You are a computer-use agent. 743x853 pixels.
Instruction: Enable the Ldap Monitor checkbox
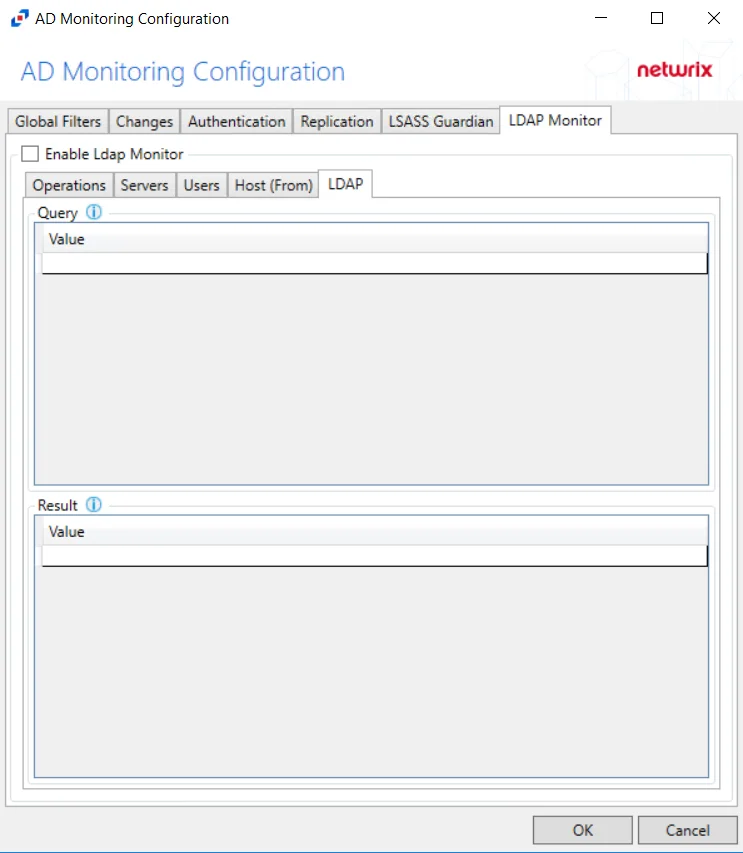30,154
